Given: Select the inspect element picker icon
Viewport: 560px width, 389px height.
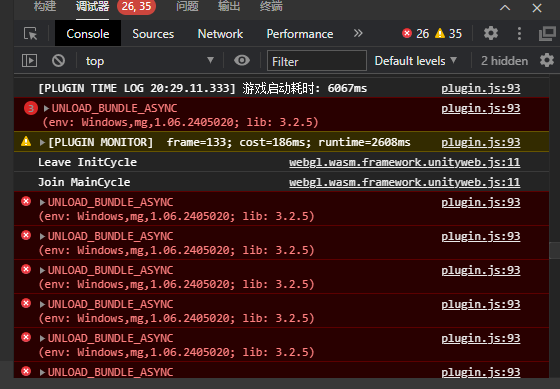Looking at the screenshot, I should tap(30, 34).
